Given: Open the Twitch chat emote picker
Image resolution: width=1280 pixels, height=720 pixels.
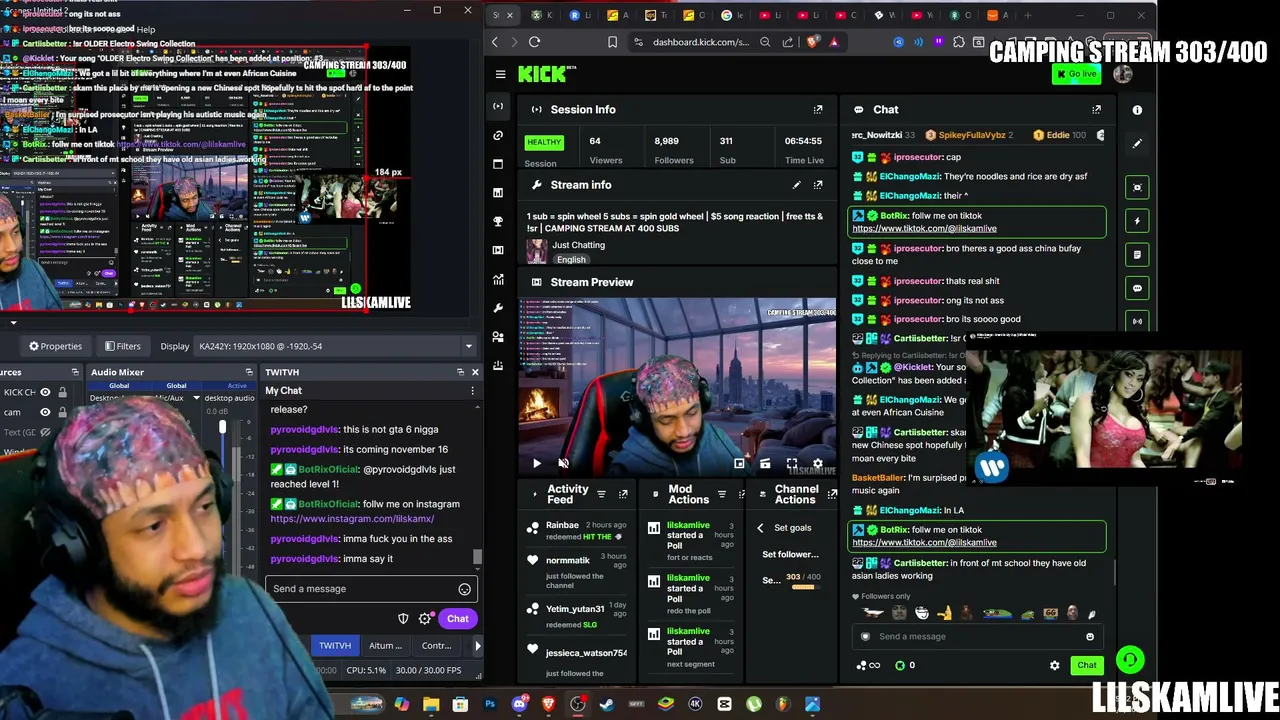Looking at the screenshot, I should tap(464, 589).
